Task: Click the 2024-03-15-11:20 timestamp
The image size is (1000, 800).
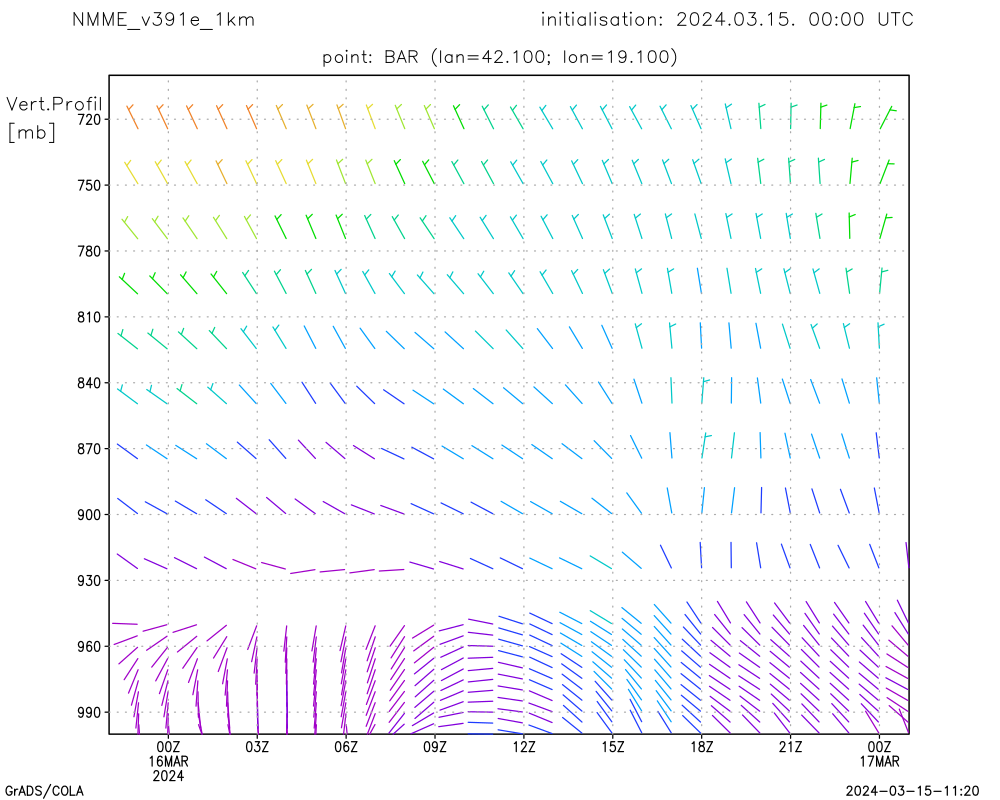Action: pos(913,791)
